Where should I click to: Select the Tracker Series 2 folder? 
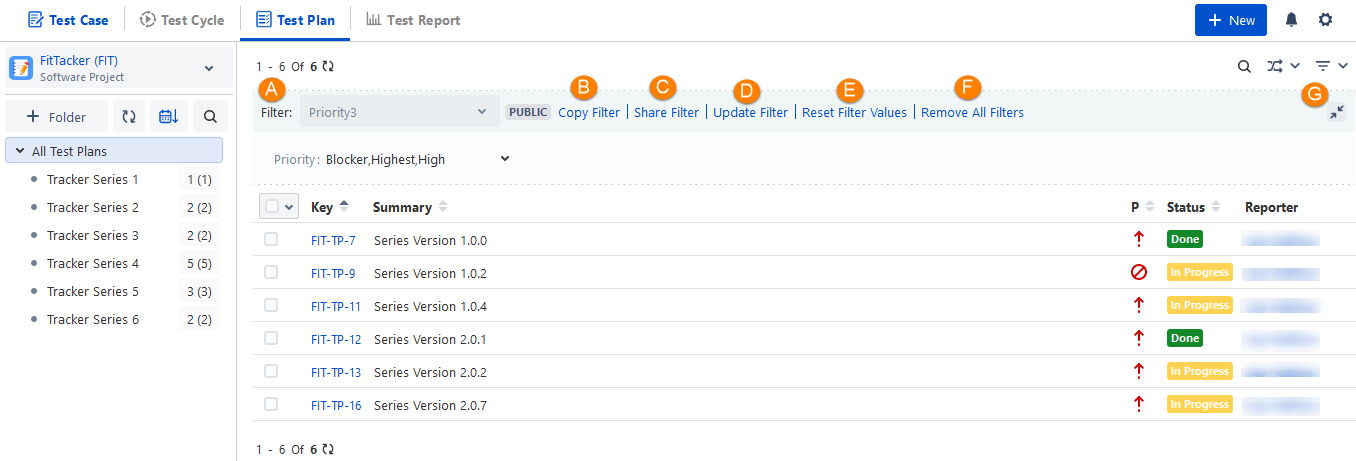pyautogui.click(x=93, y=208)
